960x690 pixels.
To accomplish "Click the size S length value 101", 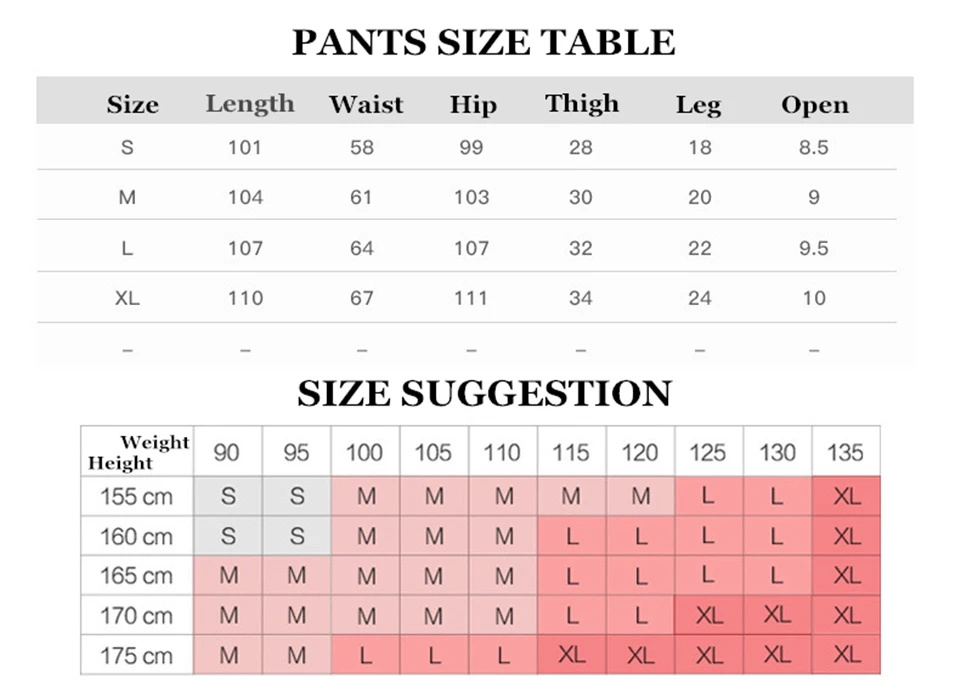I will coord(245,148).
